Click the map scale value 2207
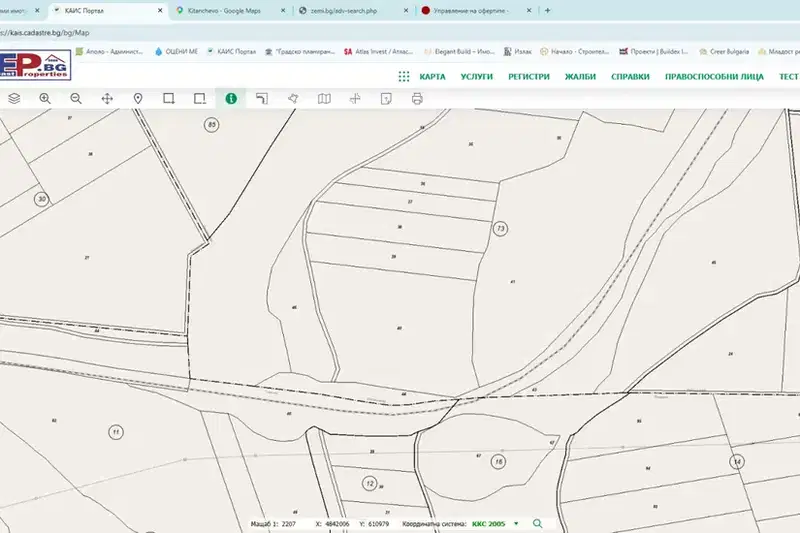 point(288,524)
